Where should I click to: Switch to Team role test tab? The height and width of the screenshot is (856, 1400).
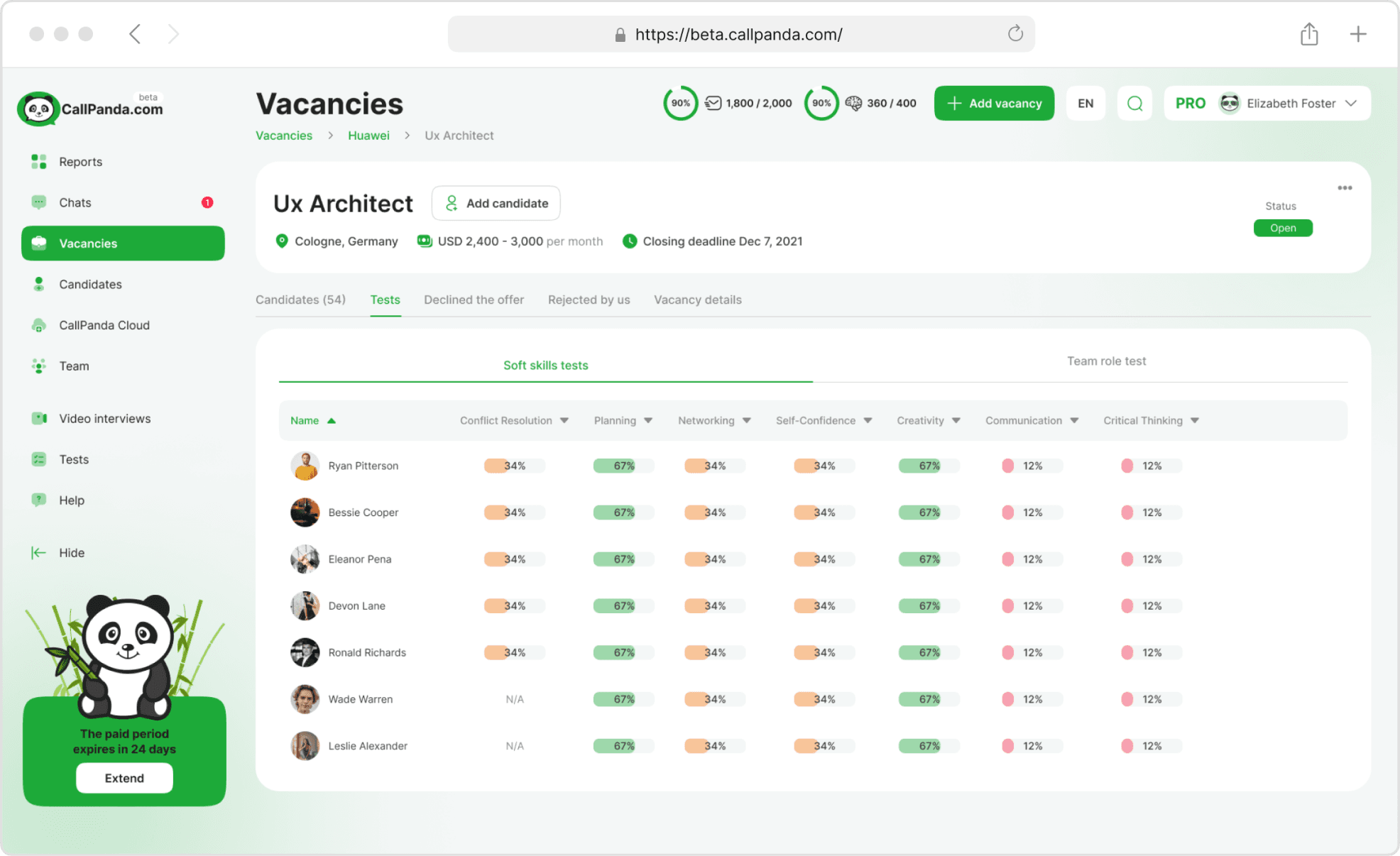click(1106, 361)
